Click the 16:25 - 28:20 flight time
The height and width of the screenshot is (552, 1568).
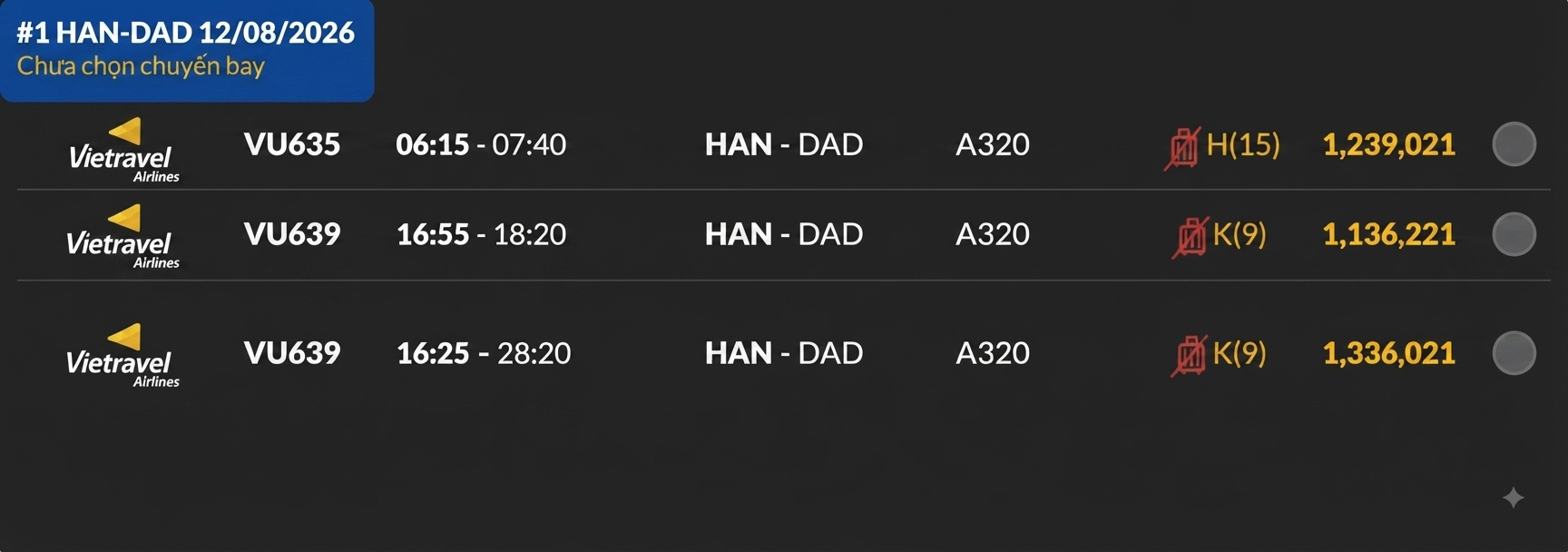click(484, 353)
